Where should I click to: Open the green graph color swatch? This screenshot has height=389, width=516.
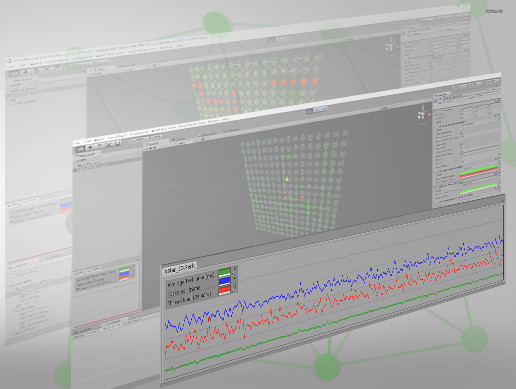pyautogui.click(x=224, y=273)
